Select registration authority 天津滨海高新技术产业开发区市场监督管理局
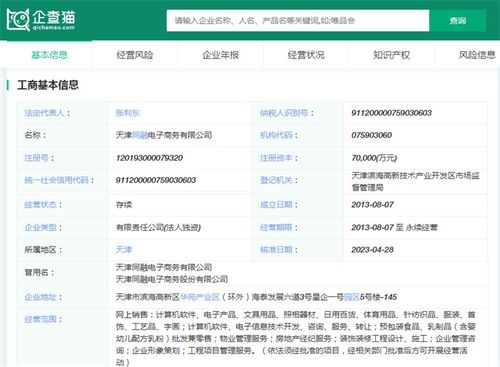Image resolution: width=500 pixels, height=367 pixels. click(415, 181)
